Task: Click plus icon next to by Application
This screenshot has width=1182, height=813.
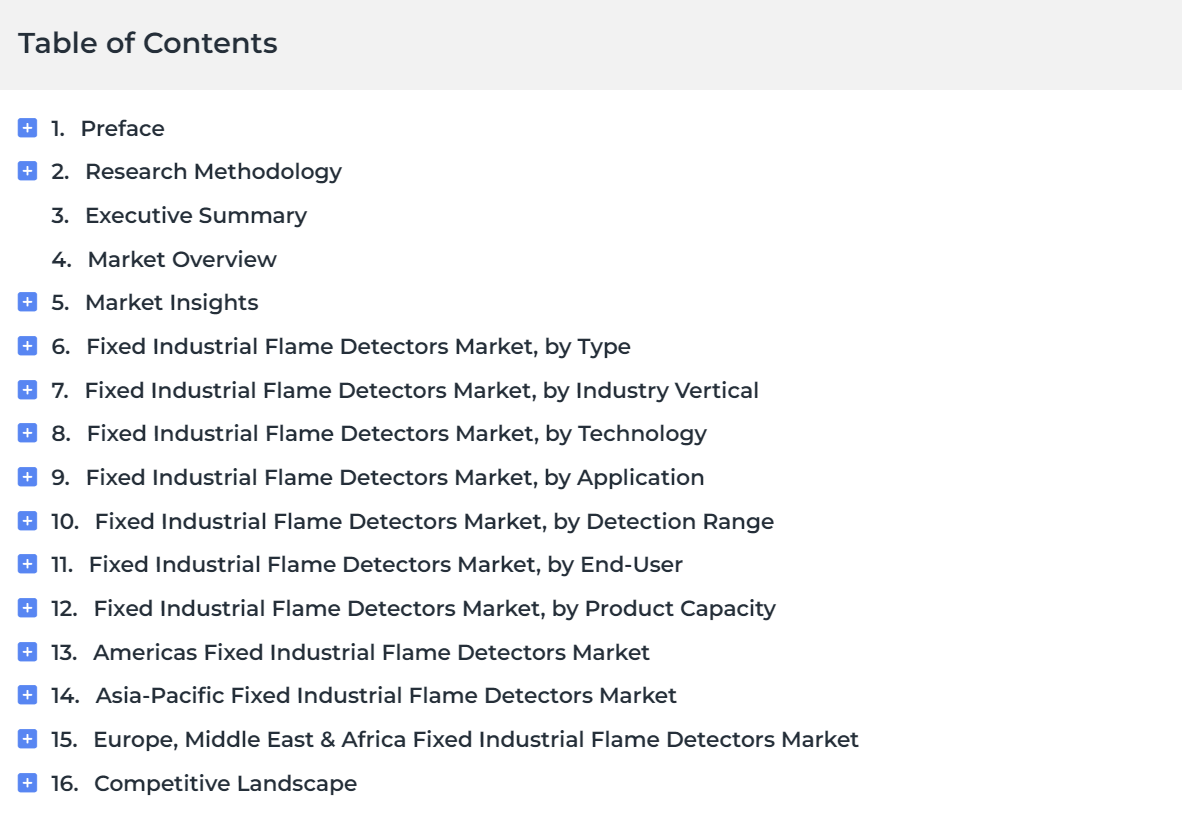Action: point(27,477)
